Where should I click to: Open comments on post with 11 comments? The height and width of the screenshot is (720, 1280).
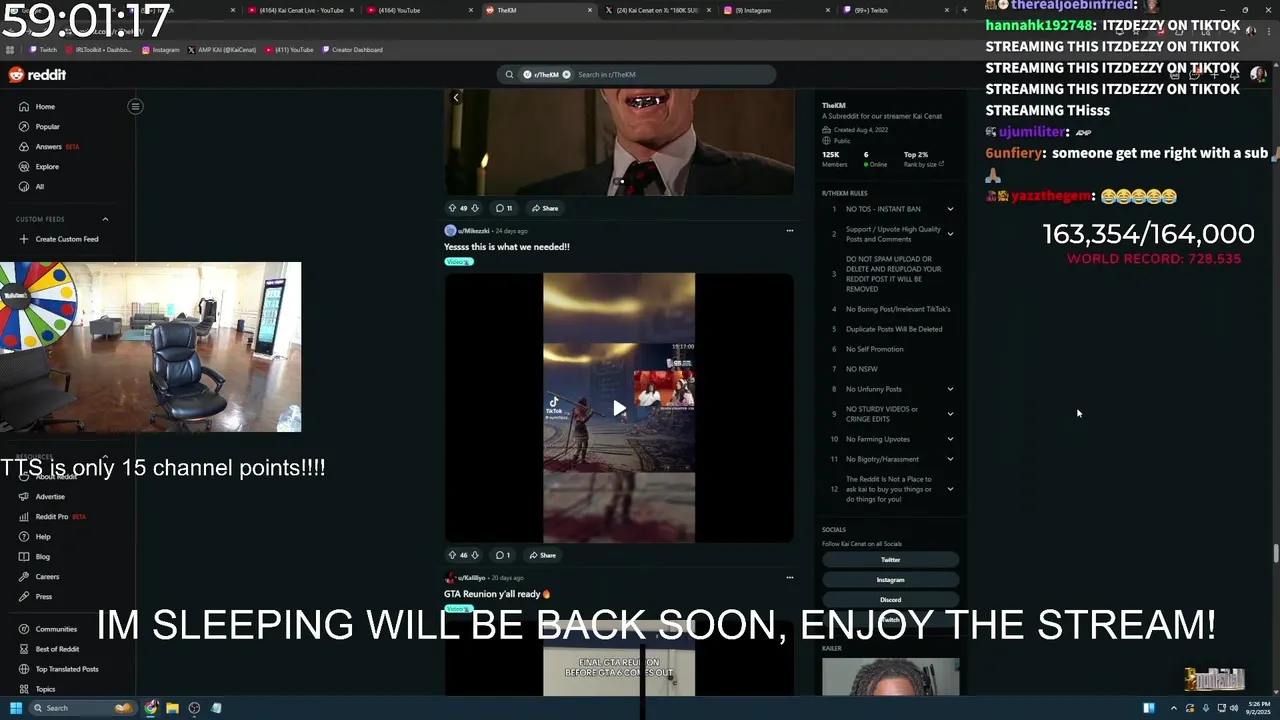click(x=504, y=208)
